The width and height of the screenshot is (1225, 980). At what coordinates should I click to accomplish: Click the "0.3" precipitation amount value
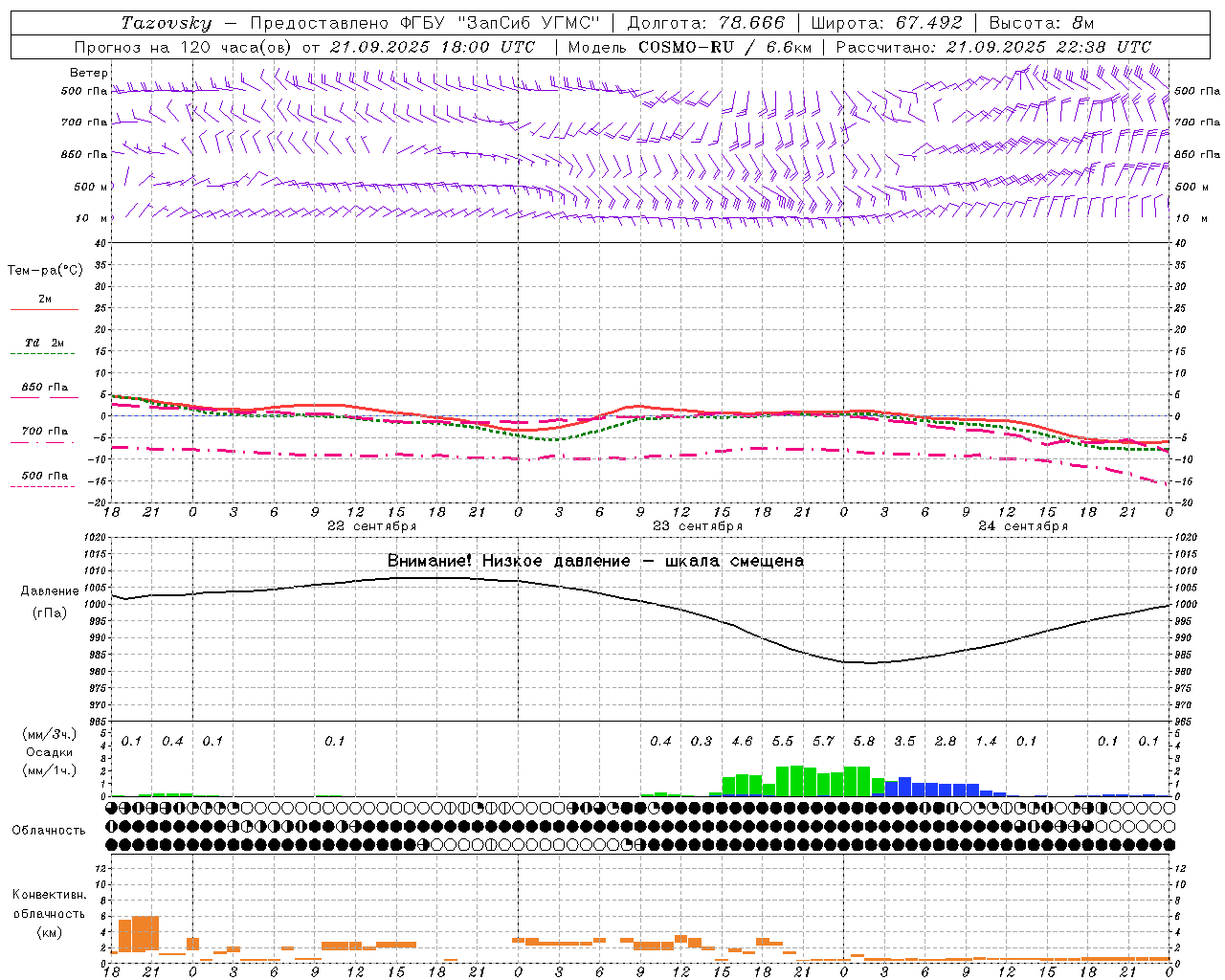[702, 742]
